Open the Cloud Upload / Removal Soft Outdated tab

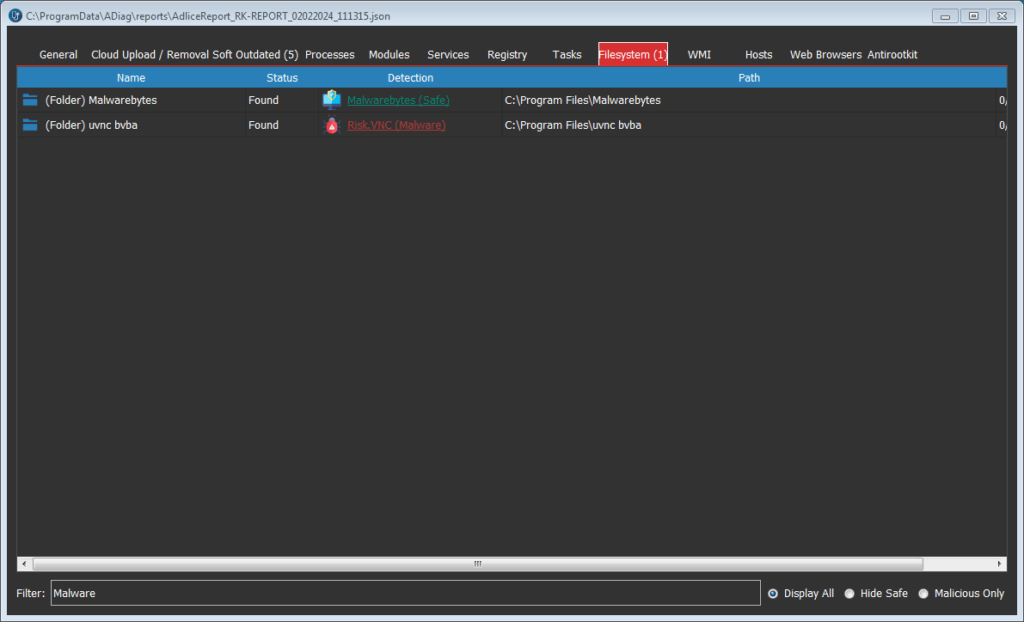[194, 55]
